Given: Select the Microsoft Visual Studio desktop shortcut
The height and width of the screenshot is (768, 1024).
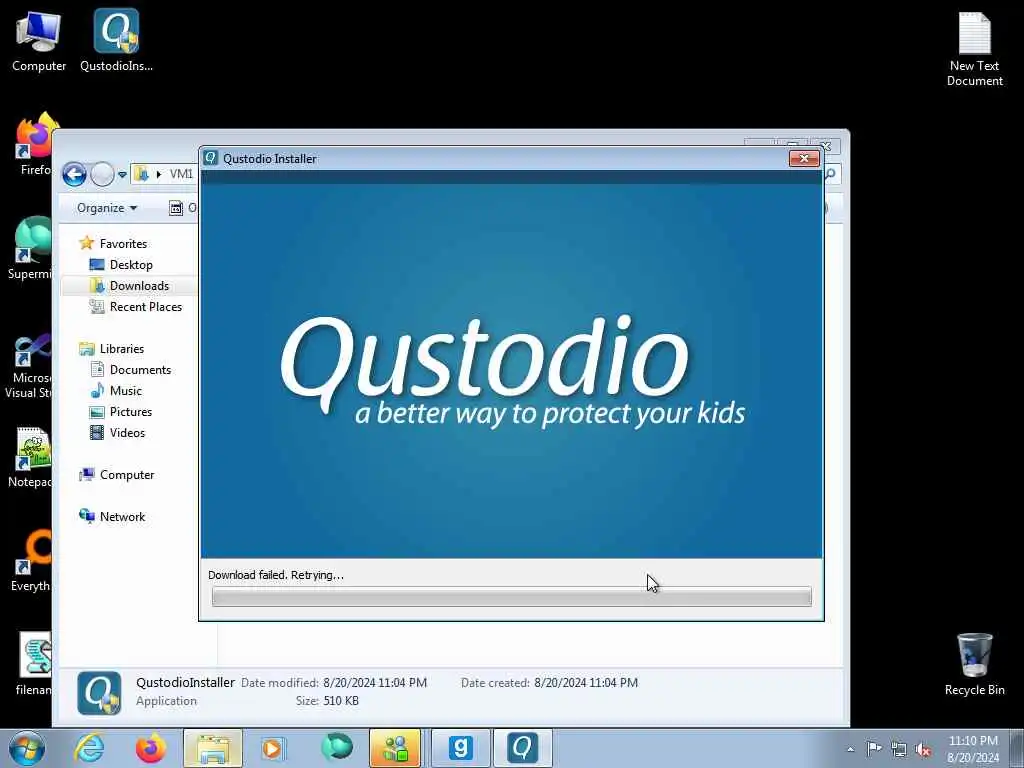Looking at the screenshot, I should tap(29, 366).
